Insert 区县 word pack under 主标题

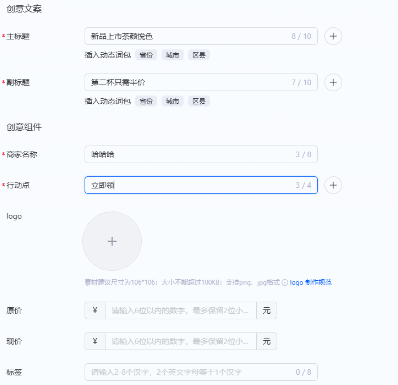[x=199, y=55]
